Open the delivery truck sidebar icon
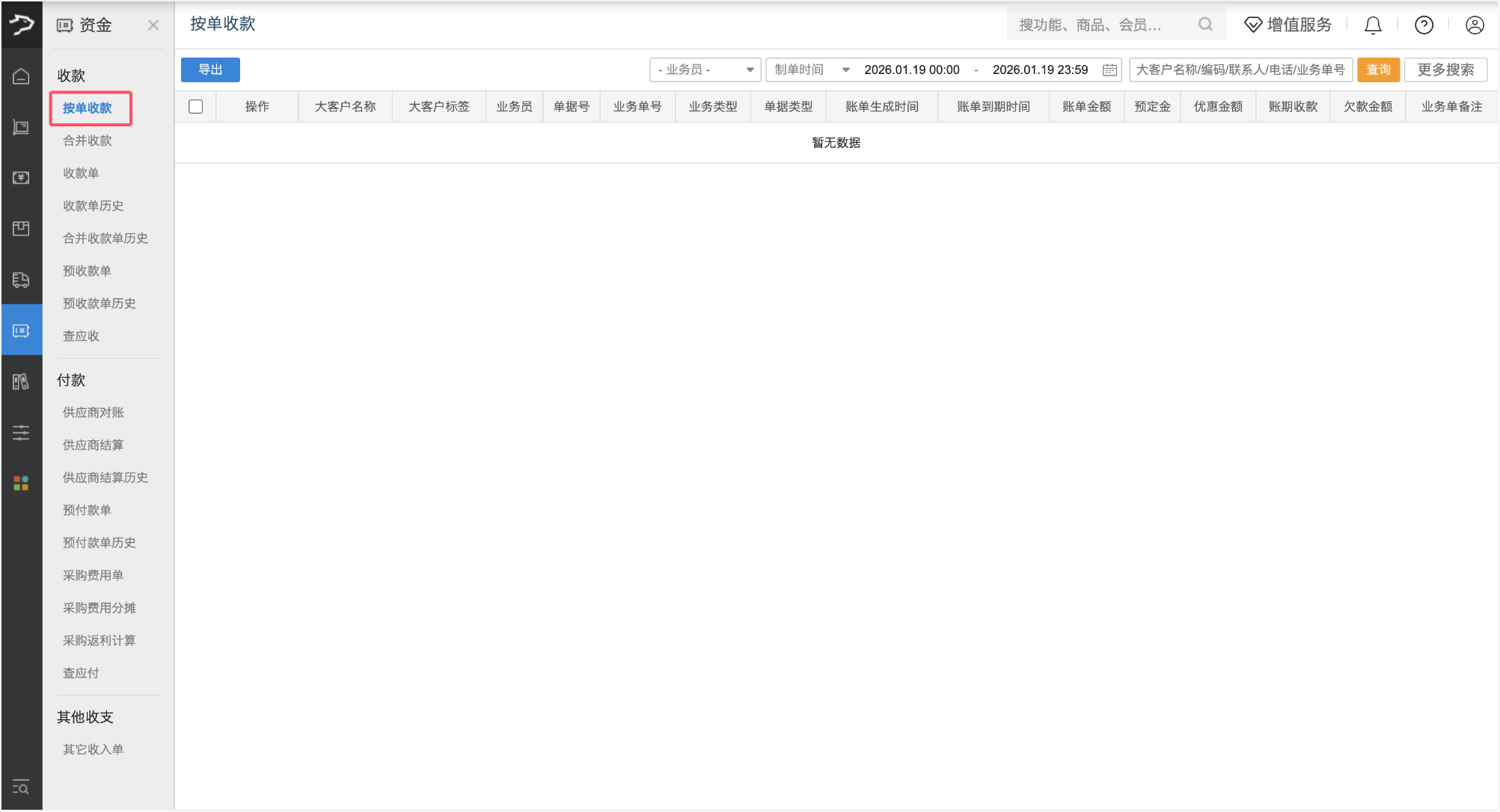1500x812 pixels. 21,280
